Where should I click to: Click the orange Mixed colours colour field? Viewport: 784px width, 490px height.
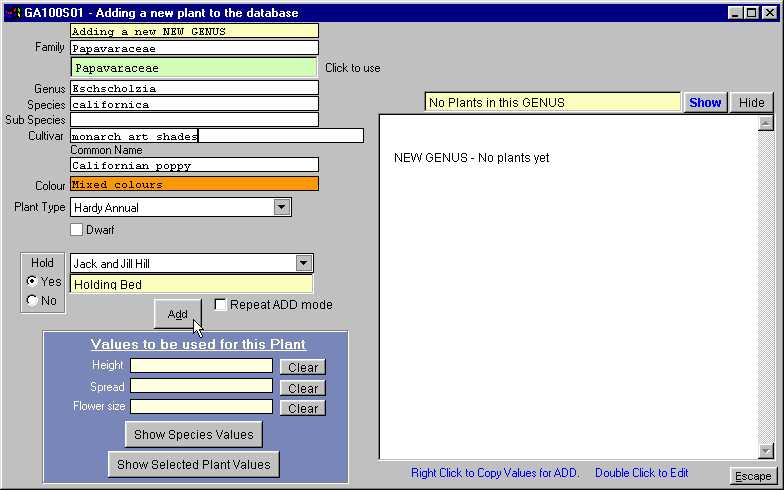pos(194,184)
